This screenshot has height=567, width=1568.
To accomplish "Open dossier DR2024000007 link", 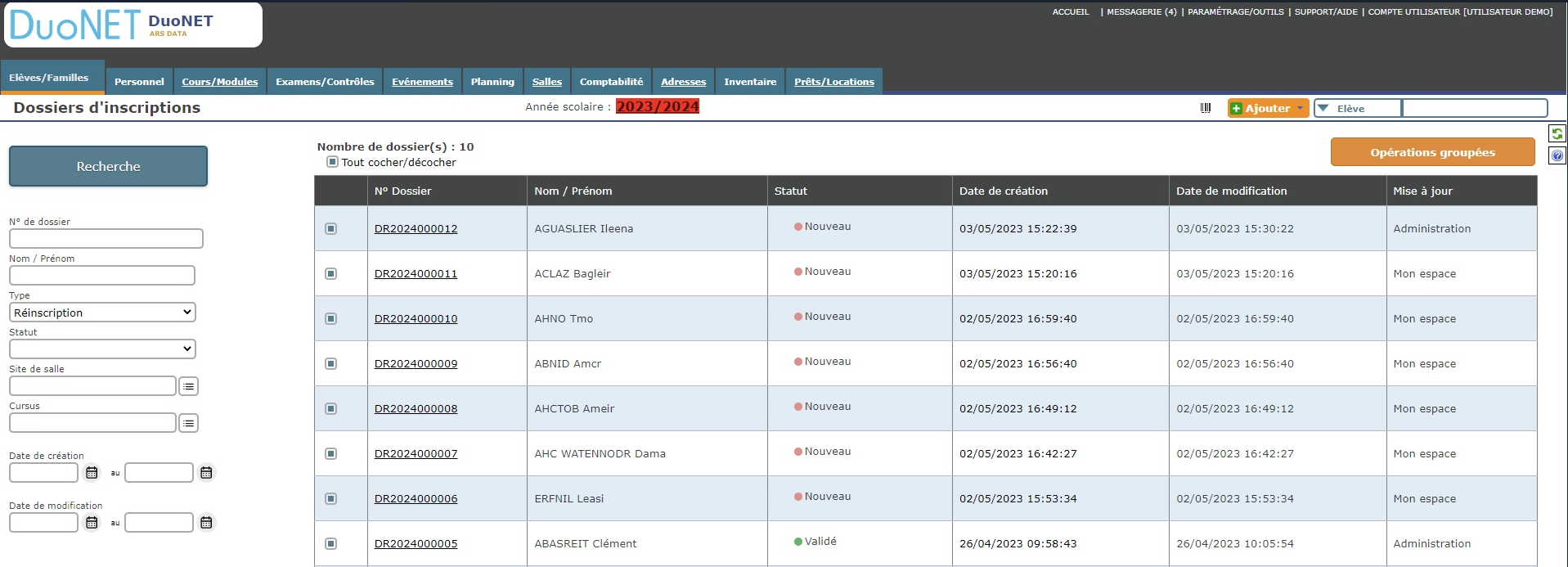I will coord(416,453).
